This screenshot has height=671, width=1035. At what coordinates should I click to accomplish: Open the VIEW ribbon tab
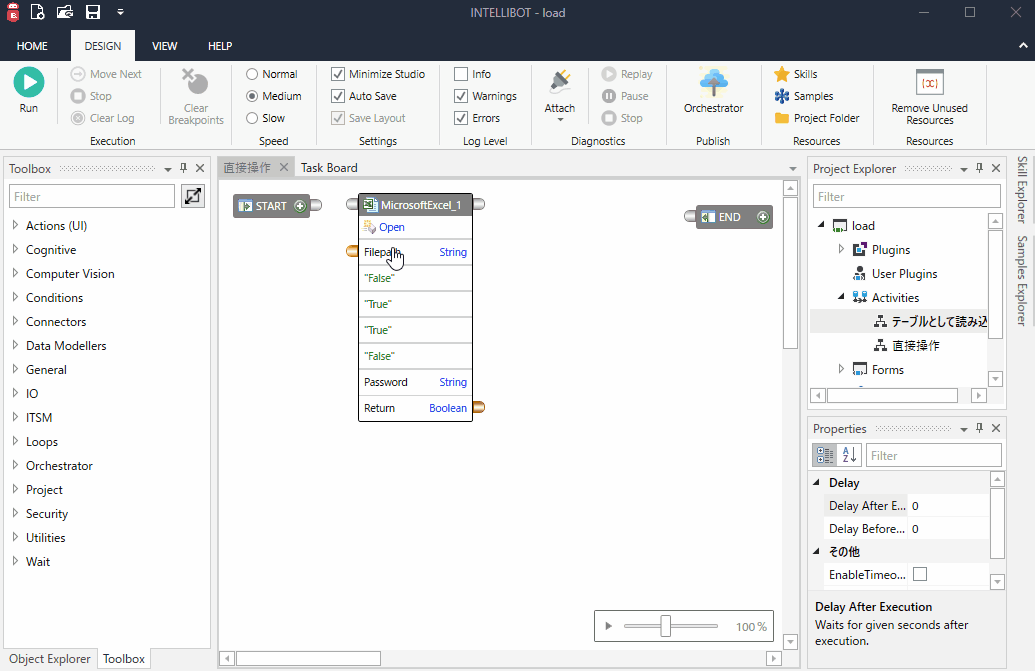click(x=164, y=45)
